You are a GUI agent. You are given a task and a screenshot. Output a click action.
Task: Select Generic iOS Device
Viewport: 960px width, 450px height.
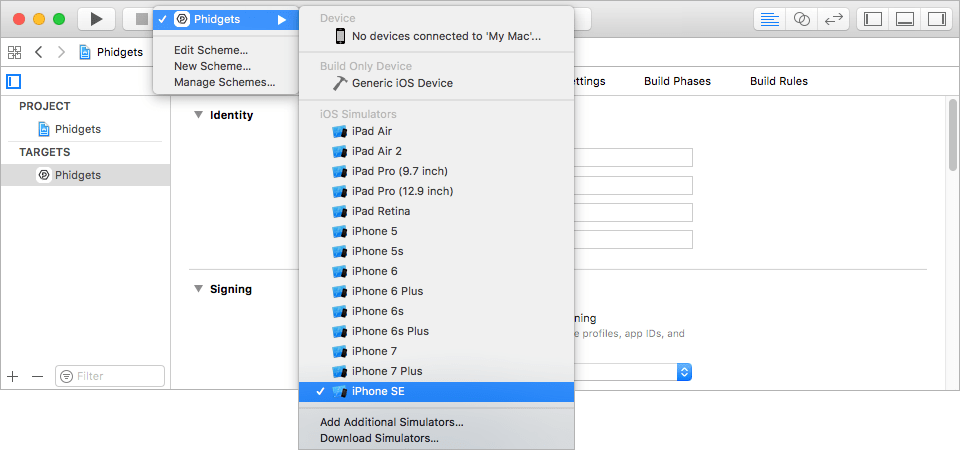436,83
